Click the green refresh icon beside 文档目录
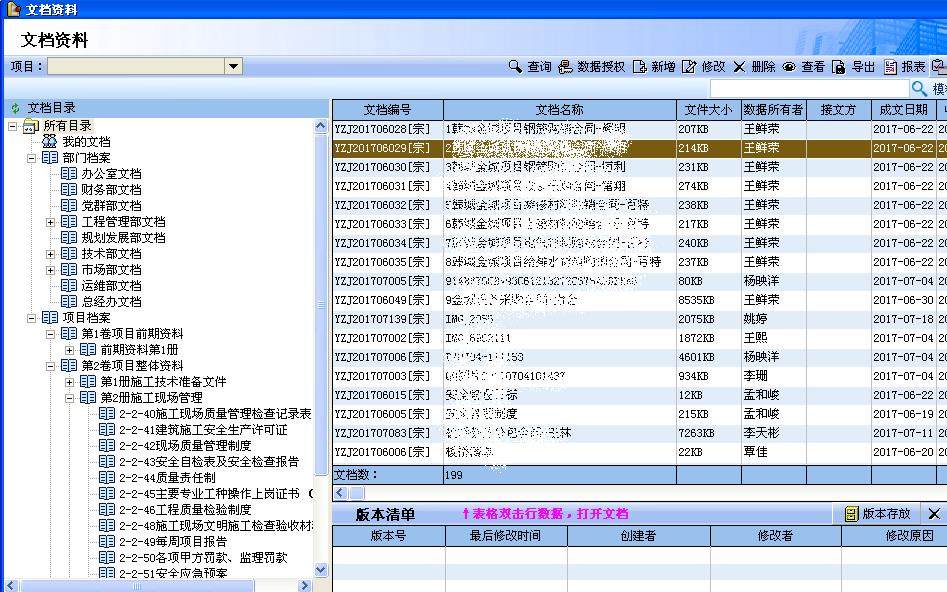The image size is (947, 592). [x=15, y=108]
